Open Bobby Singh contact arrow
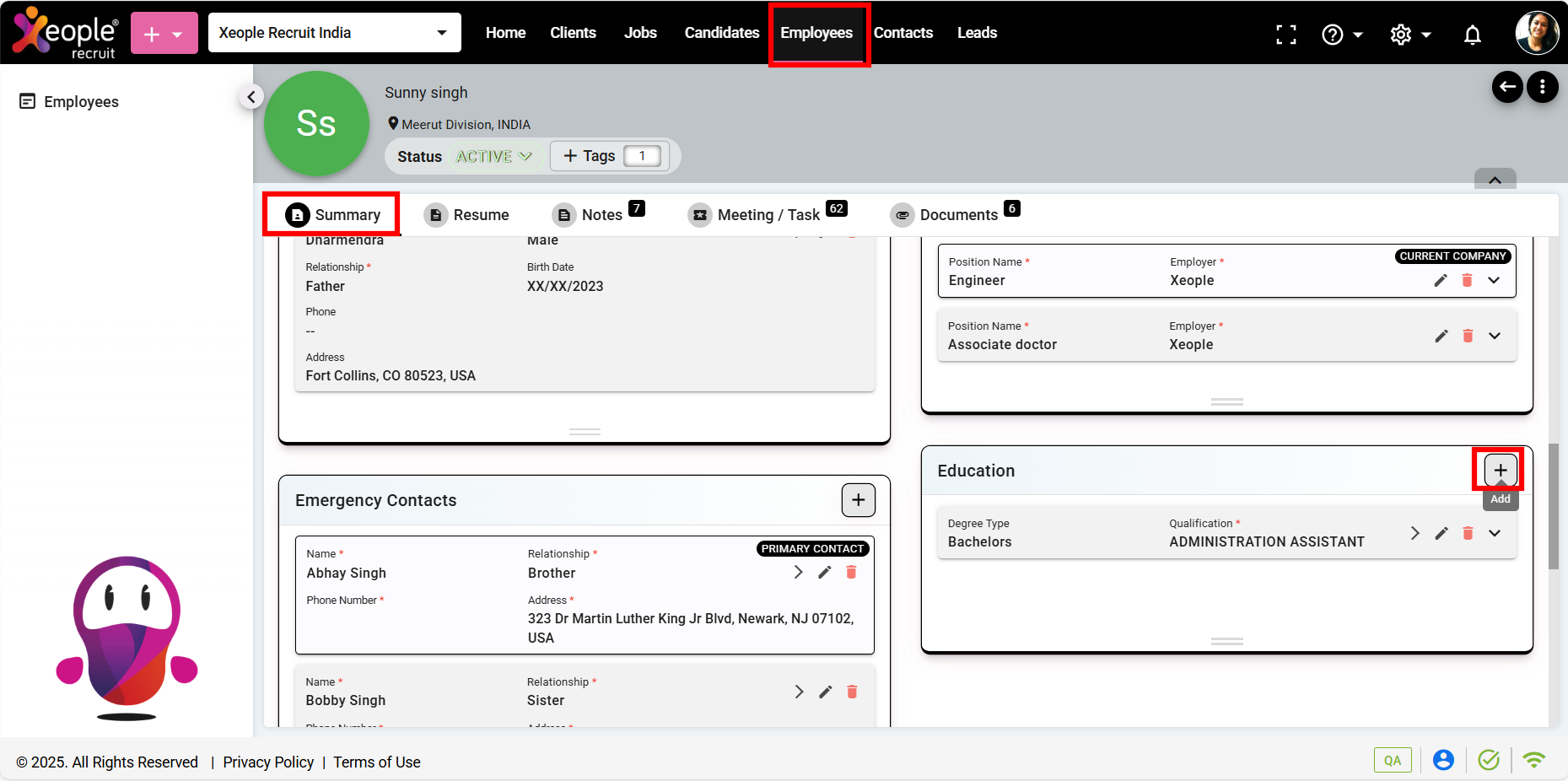 (x=799, y=692)
